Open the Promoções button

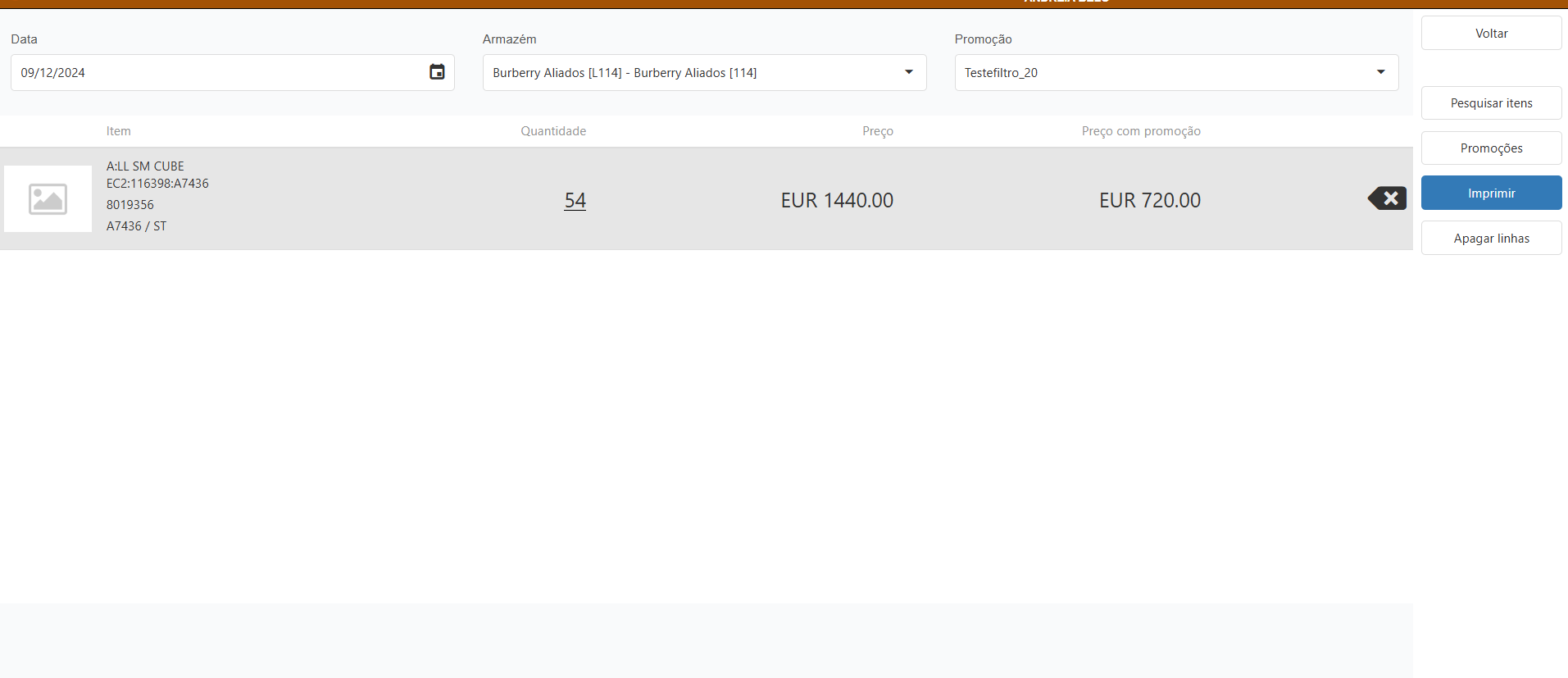point(1491,148)
